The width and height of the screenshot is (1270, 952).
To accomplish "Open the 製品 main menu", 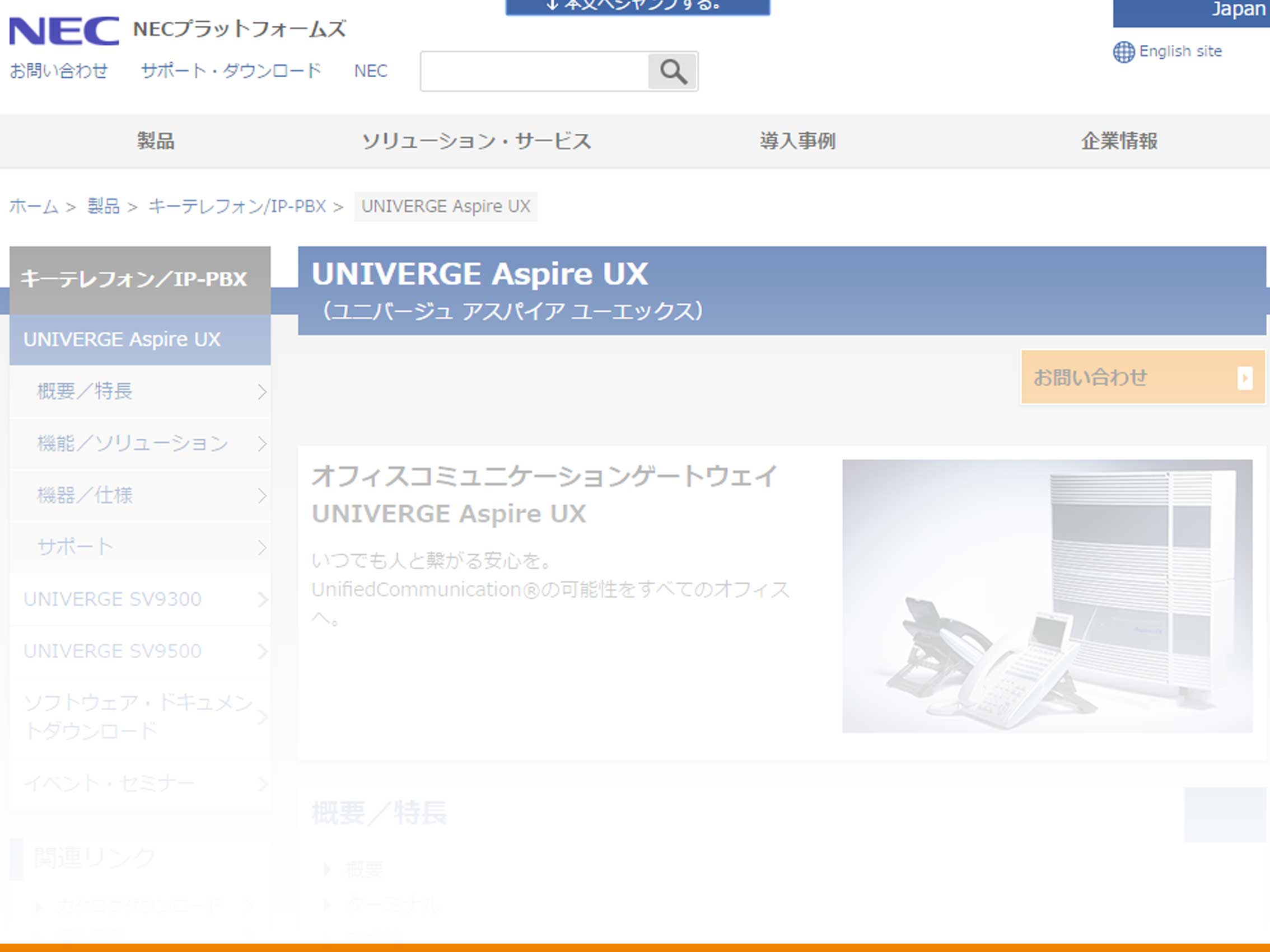I will coord(156,141).
